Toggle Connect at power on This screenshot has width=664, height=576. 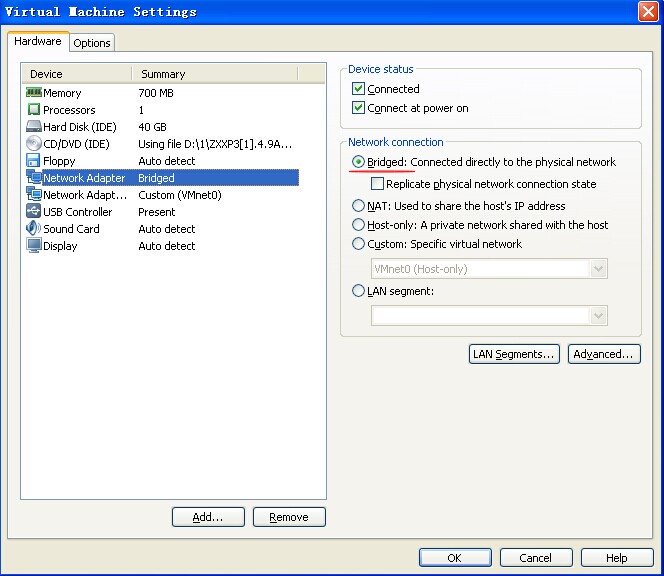(x=358, y=108)
